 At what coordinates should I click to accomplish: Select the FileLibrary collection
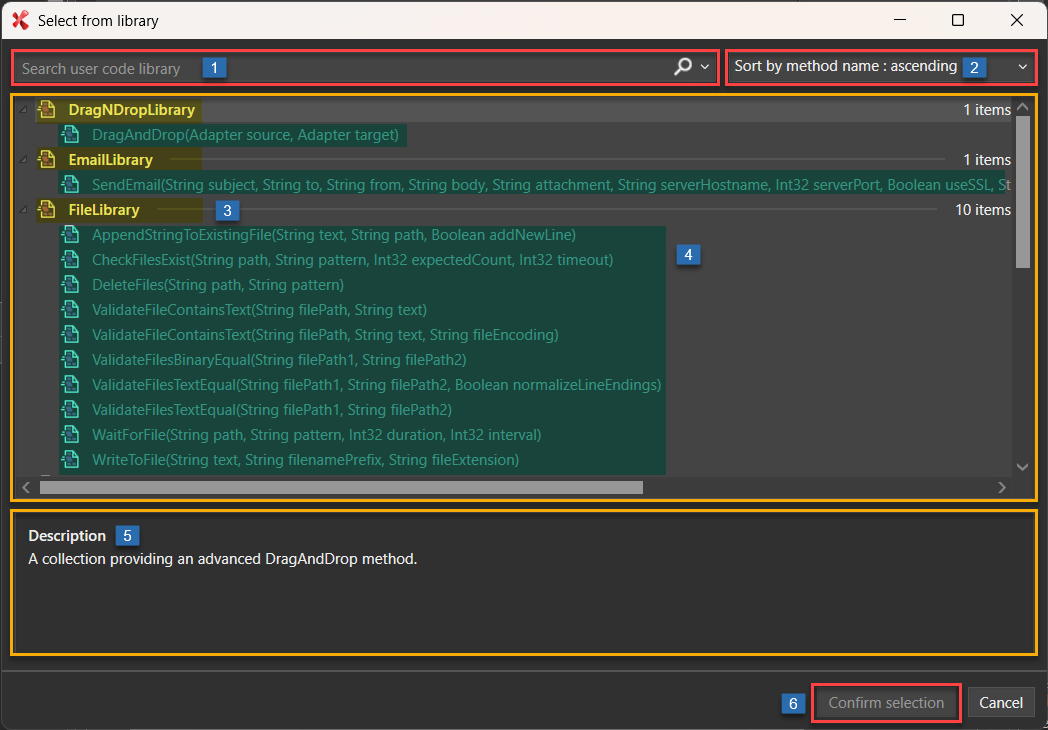click(104, 210)
